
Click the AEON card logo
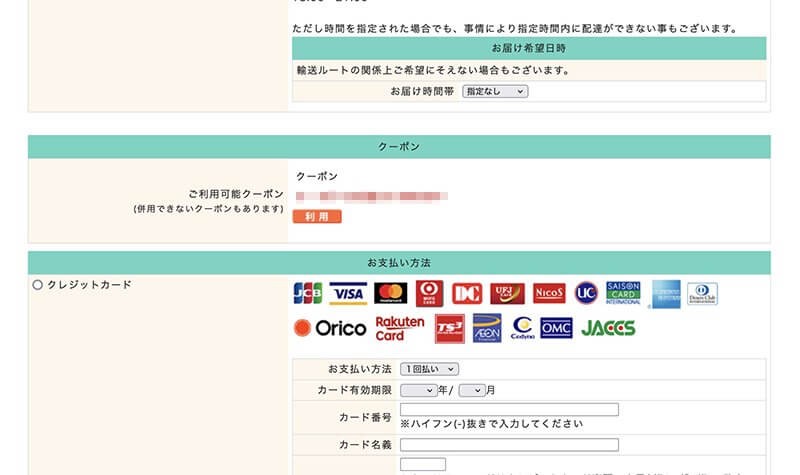(x=487, y=328)
